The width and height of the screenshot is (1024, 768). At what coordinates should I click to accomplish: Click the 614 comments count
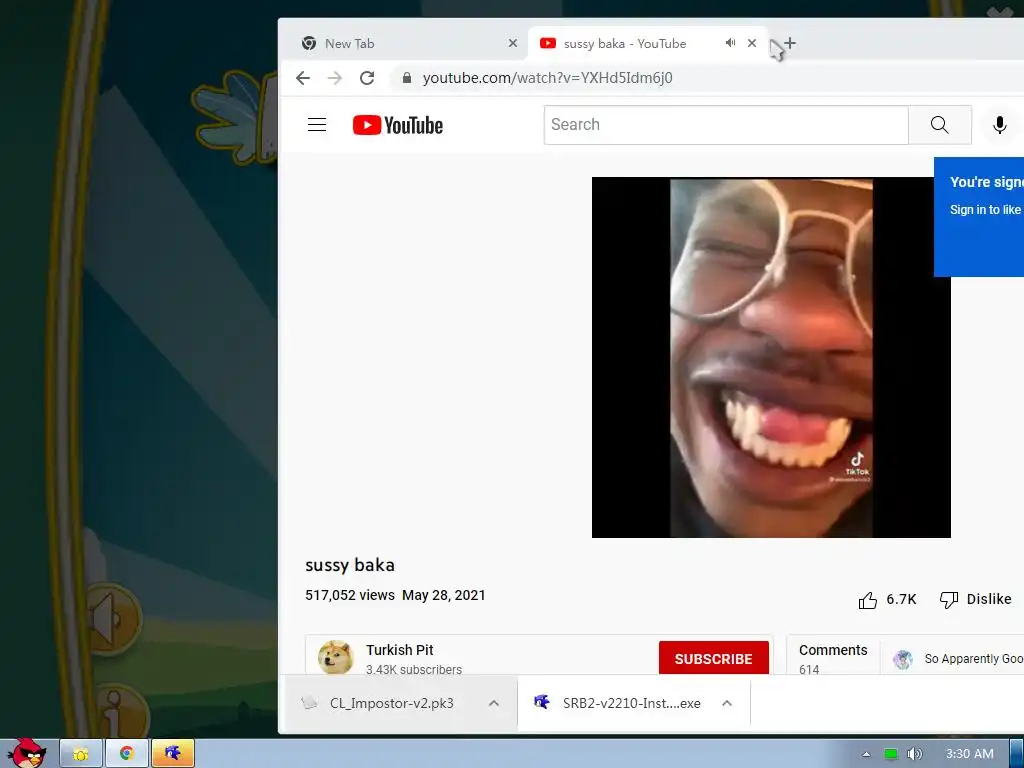[x=808, y=669]
